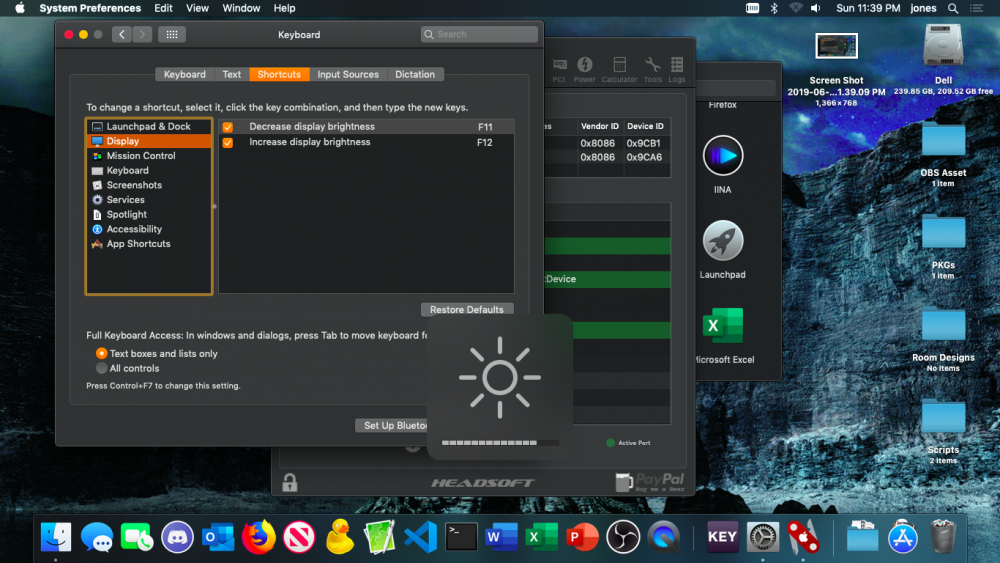The width and height of the screenshot is (1000, 563).
Task: Select Screenshots in the shortcuts category list
Action: pos(134,185)
